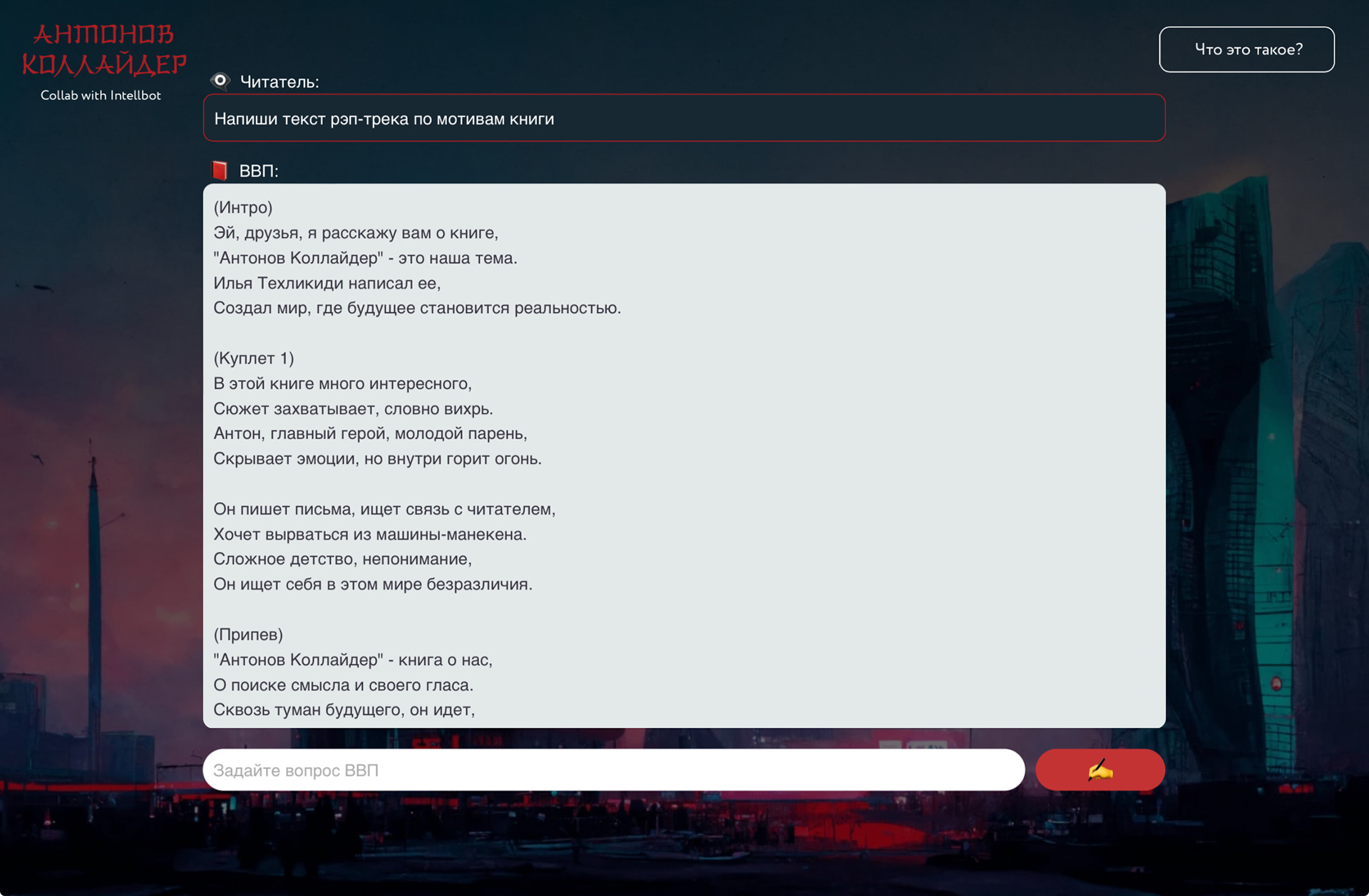Image resolution: width=1369 pixels, height=896 pixels.
Task: Click the line "В этой книге много интересного,"
Action: click(343, 383)
